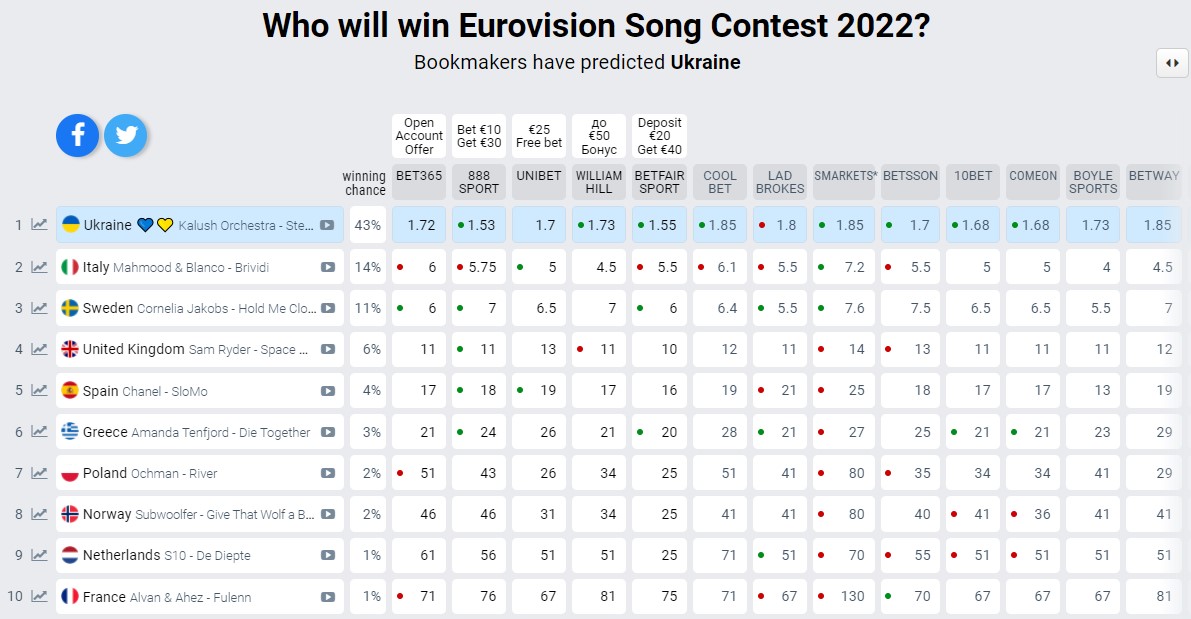
Task: Play Italy's song video icon
Action: click(x=327, y=267)
